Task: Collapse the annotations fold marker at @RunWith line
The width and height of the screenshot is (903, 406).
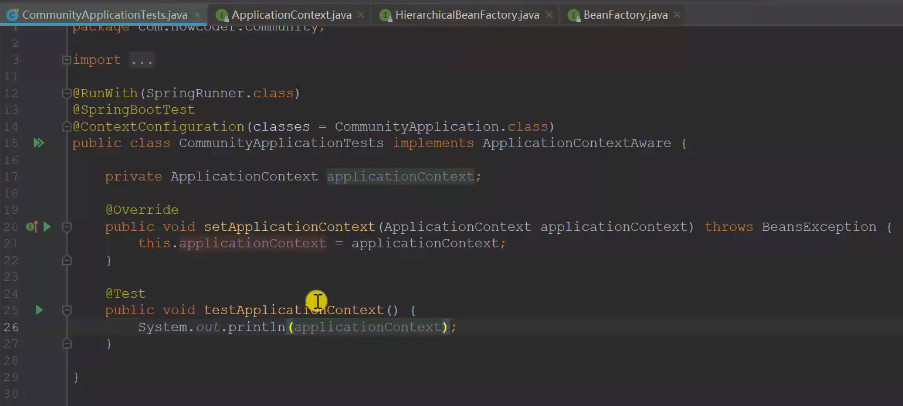Action: (67, 93)
